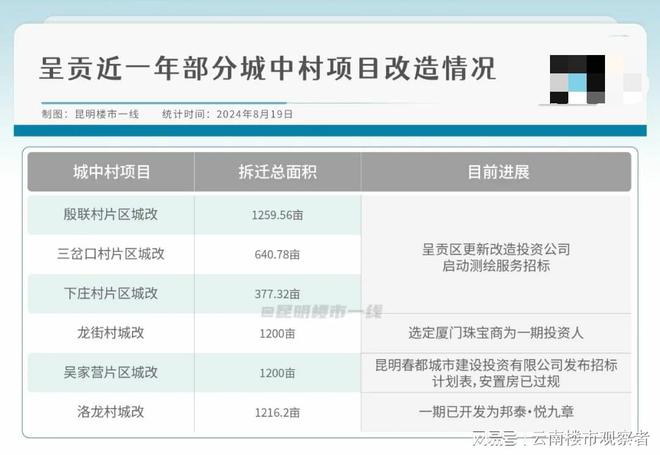
Task: Click the title 呈贡近一年部分城中村项目改造情况
Action: click(x=267, y=68)
